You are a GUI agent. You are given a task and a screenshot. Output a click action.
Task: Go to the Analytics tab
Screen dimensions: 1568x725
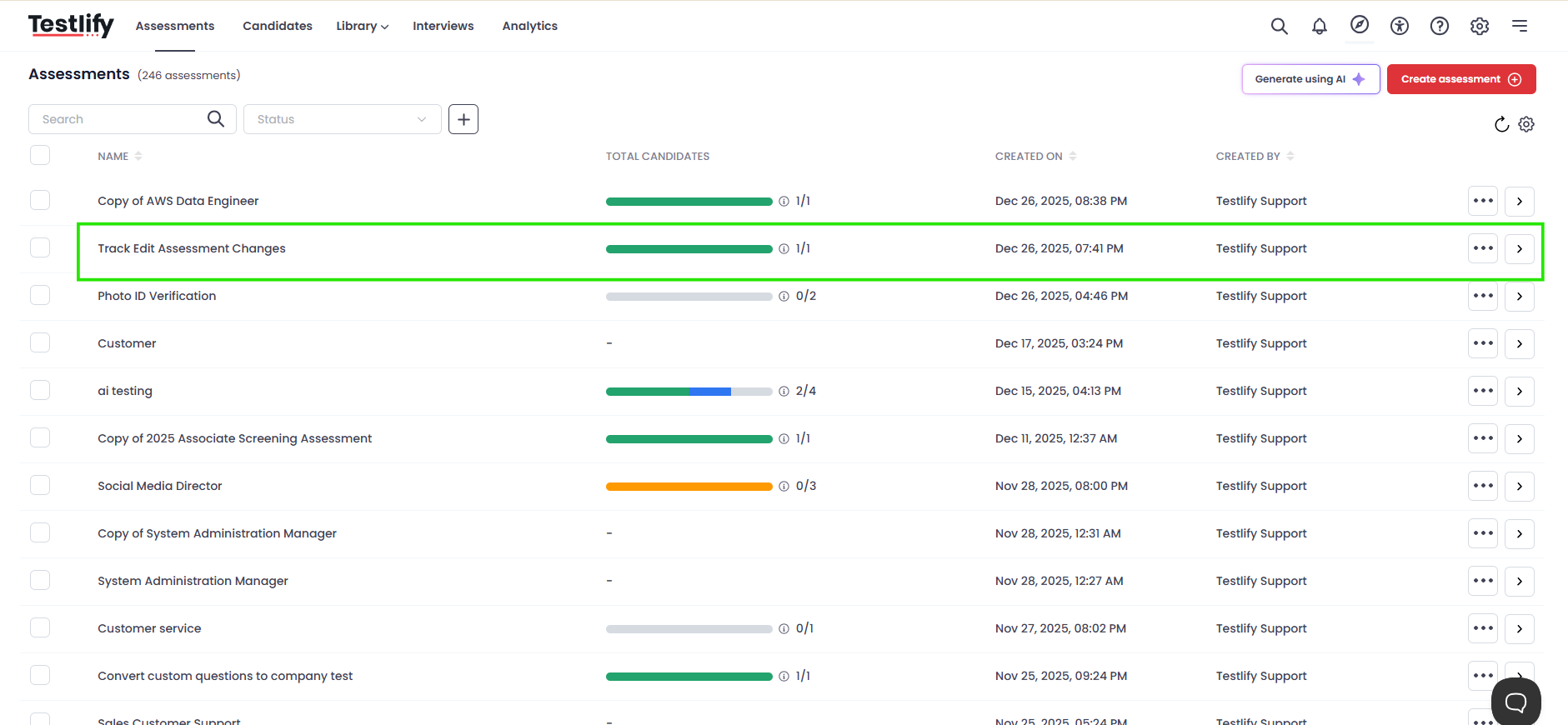pos(529,26)
